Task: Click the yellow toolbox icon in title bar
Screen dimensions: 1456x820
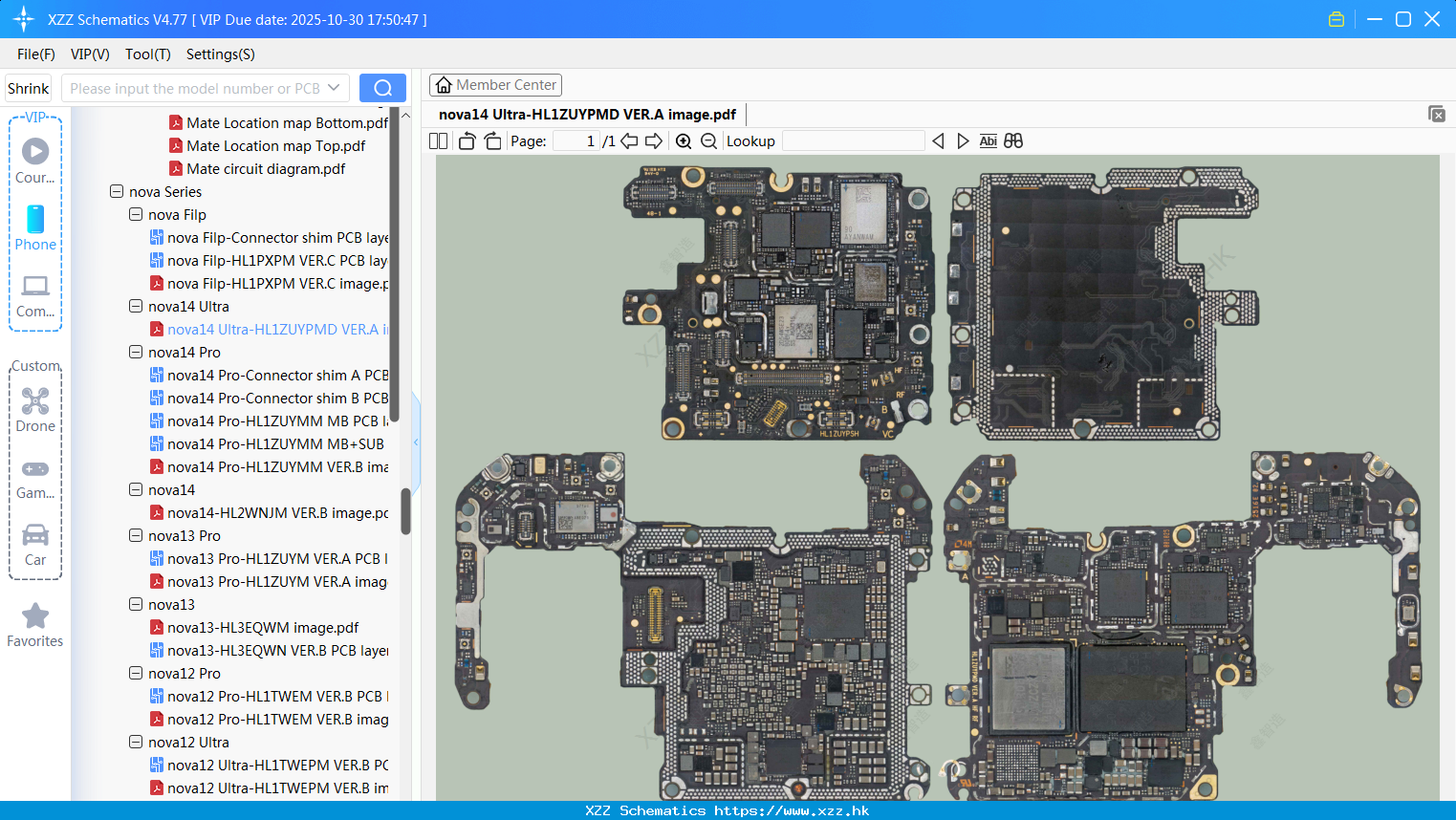Action: 1336,19
